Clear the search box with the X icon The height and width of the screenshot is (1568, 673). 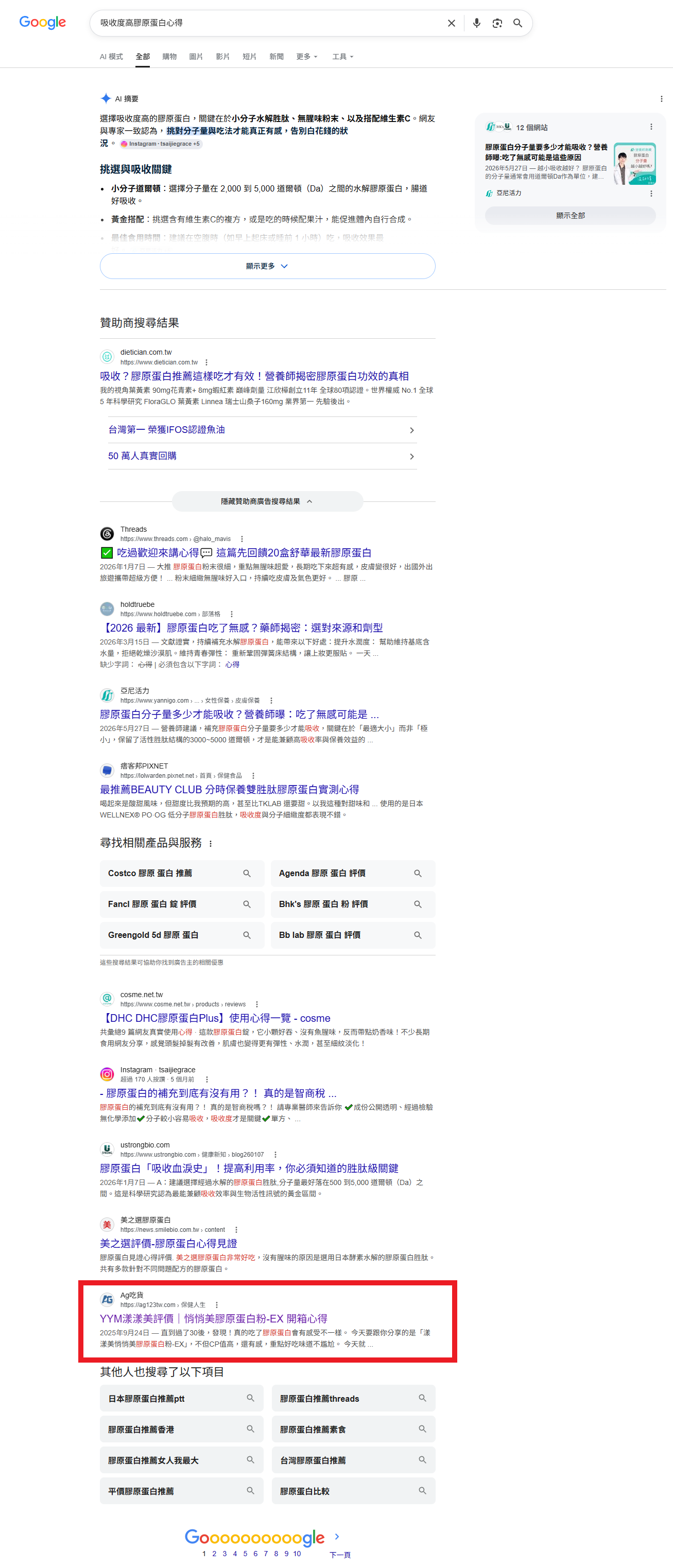[451, 23]
